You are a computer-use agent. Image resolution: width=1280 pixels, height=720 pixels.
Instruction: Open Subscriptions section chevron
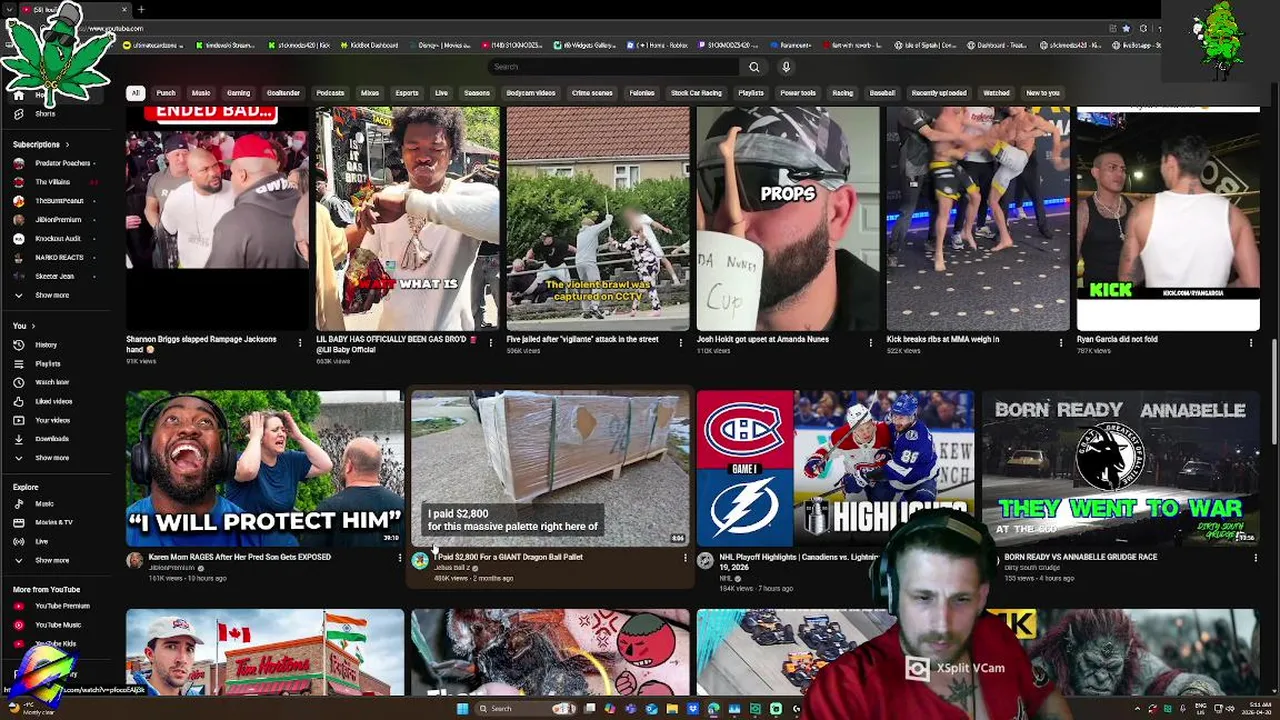coord(67,145)
